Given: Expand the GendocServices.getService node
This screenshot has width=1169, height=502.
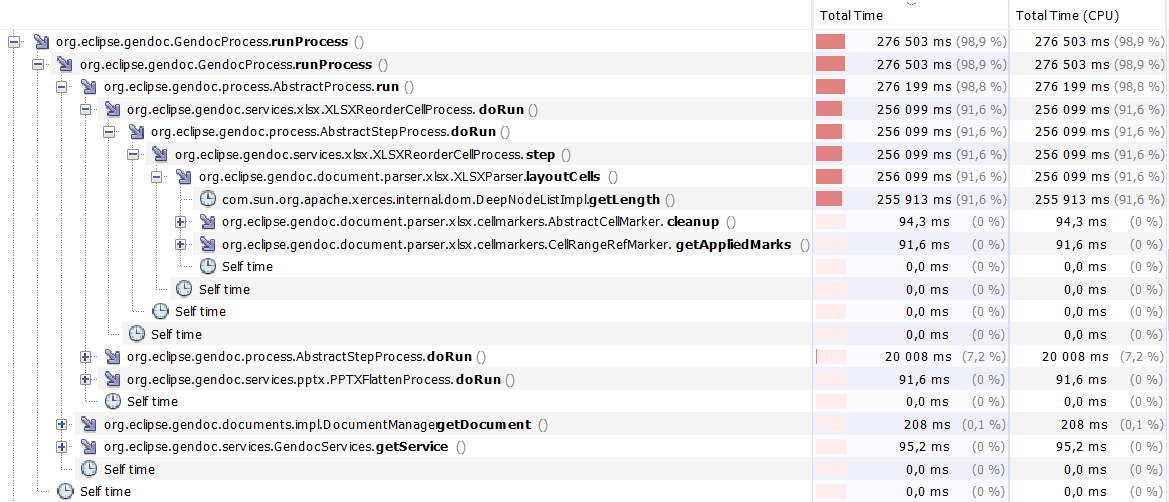Looking at the screenshot, I should (62, 447).
